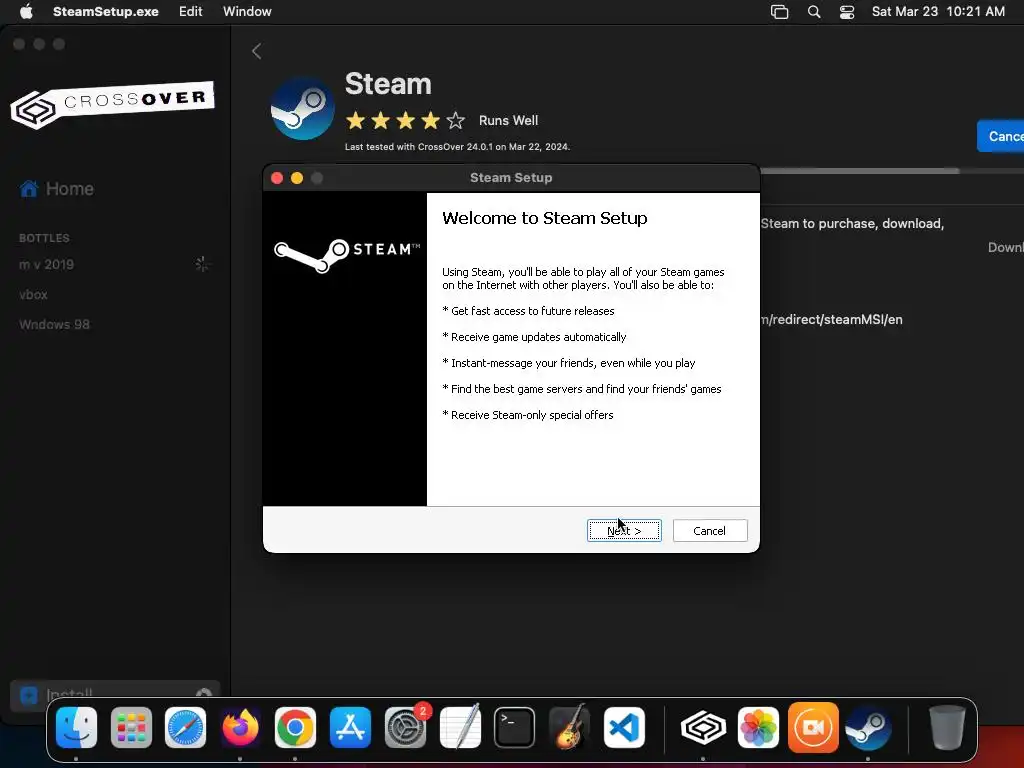Open Finder from the Dock
The width and height of the screenshot is (1024, 768).
point(76,727)
